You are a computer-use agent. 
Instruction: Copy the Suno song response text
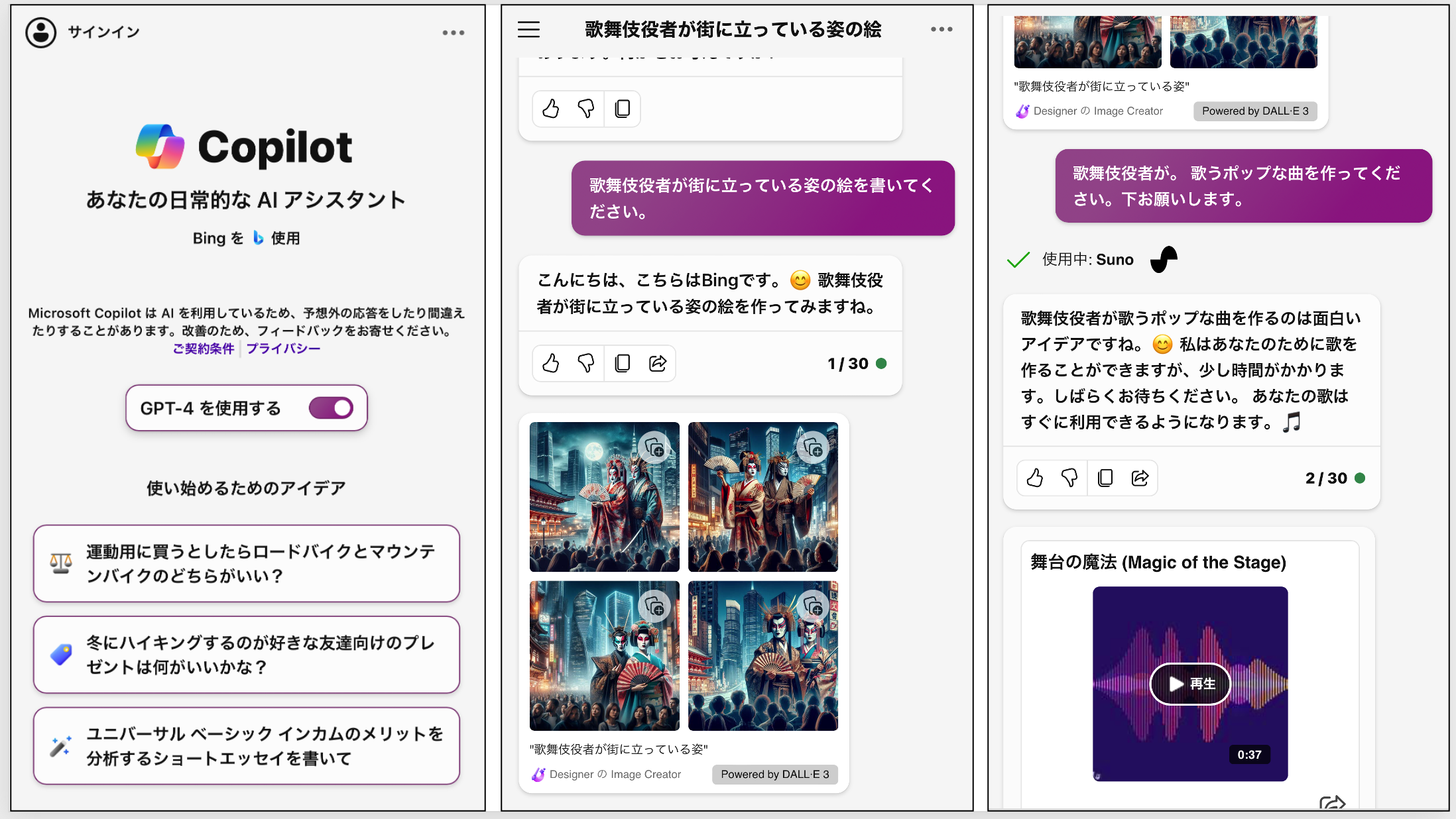click(x=1105, y=478)
